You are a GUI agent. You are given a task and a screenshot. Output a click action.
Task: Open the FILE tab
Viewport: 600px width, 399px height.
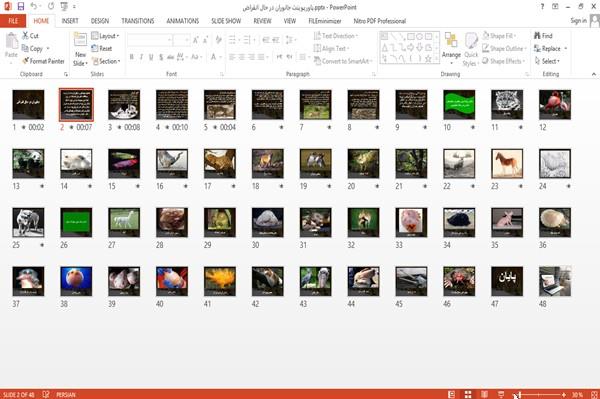[x=13, y=21]
